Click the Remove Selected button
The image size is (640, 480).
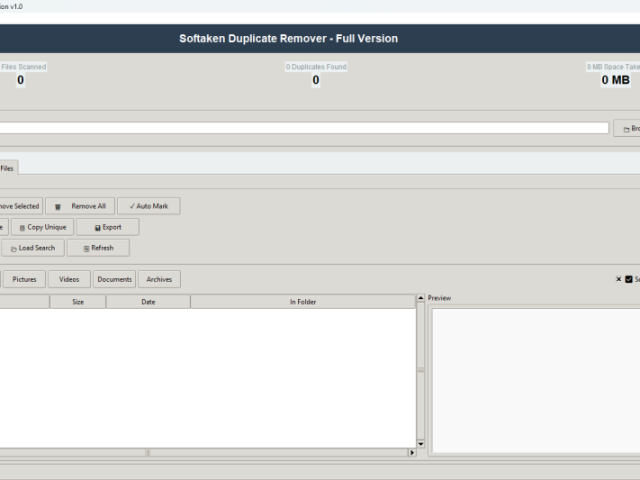point(20,206)
